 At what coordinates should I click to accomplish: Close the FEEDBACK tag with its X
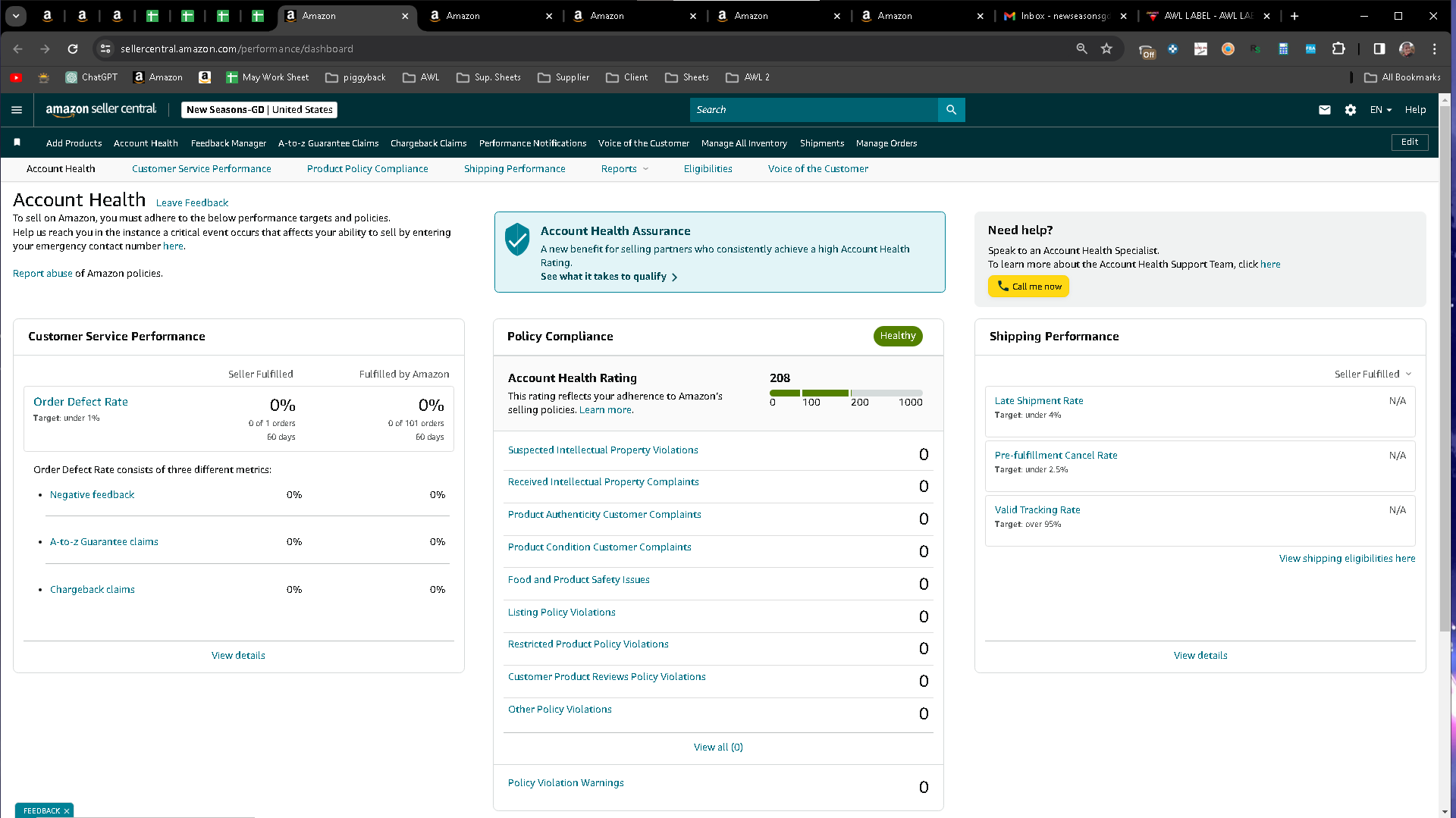67,810
